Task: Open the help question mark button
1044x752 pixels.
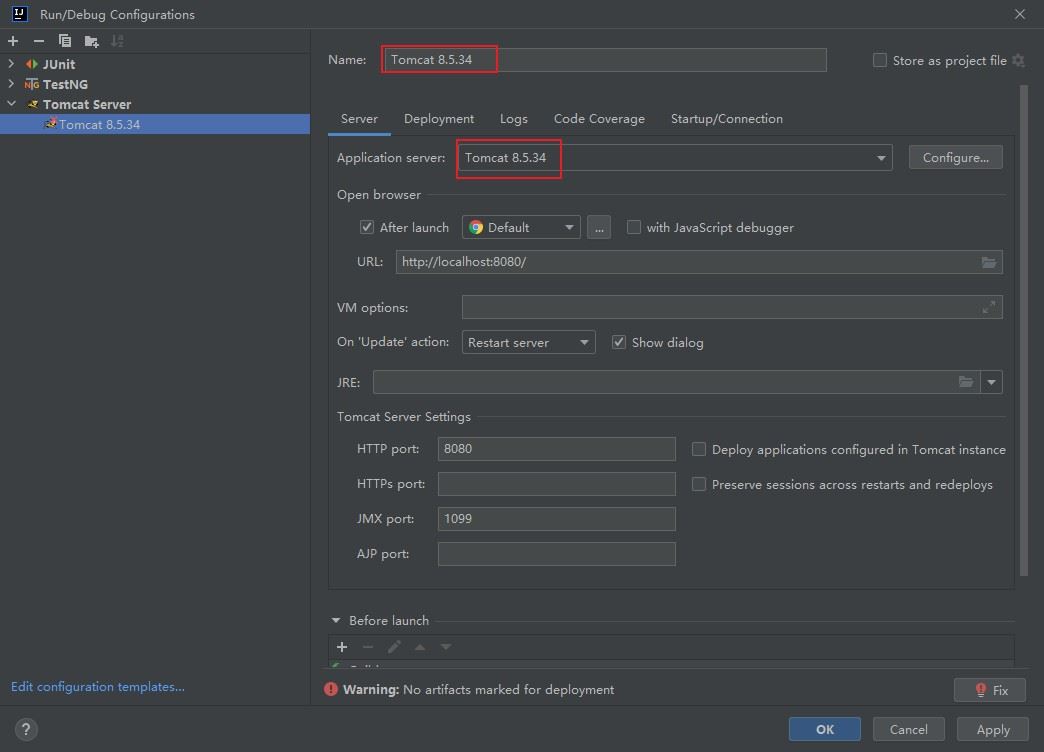Action: point(27,729)
